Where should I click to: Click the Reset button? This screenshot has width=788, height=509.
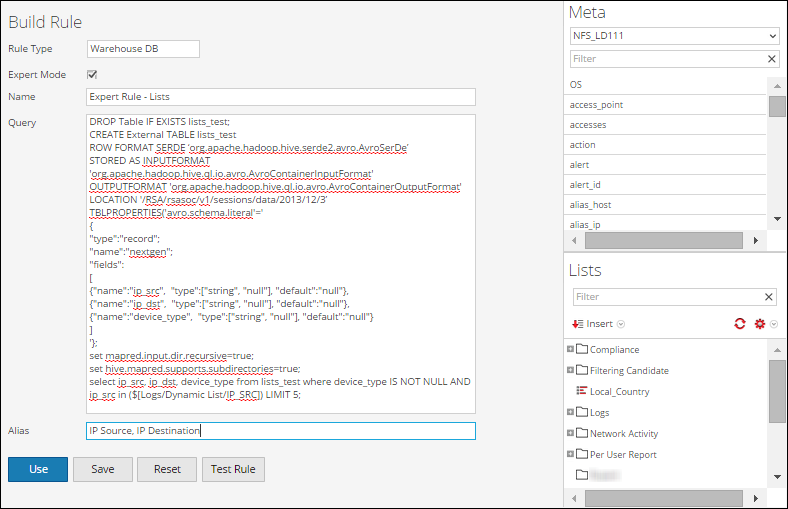(167, 469)
